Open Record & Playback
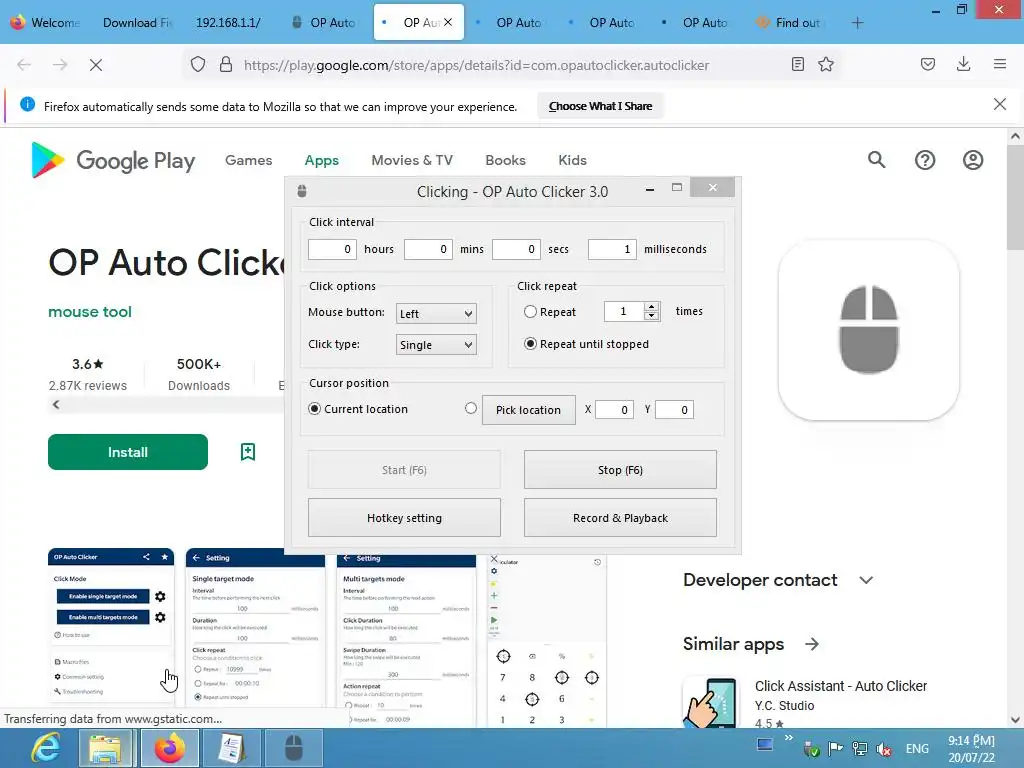The image size is (1024, 768). click(x=620, y=518)
